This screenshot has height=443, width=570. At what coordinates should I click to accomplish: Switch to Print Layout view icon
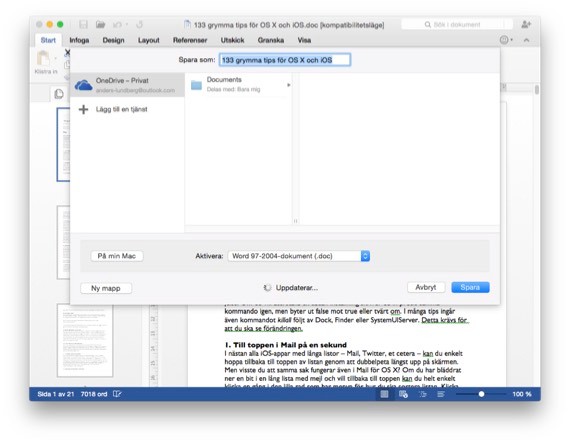point(384,394)
